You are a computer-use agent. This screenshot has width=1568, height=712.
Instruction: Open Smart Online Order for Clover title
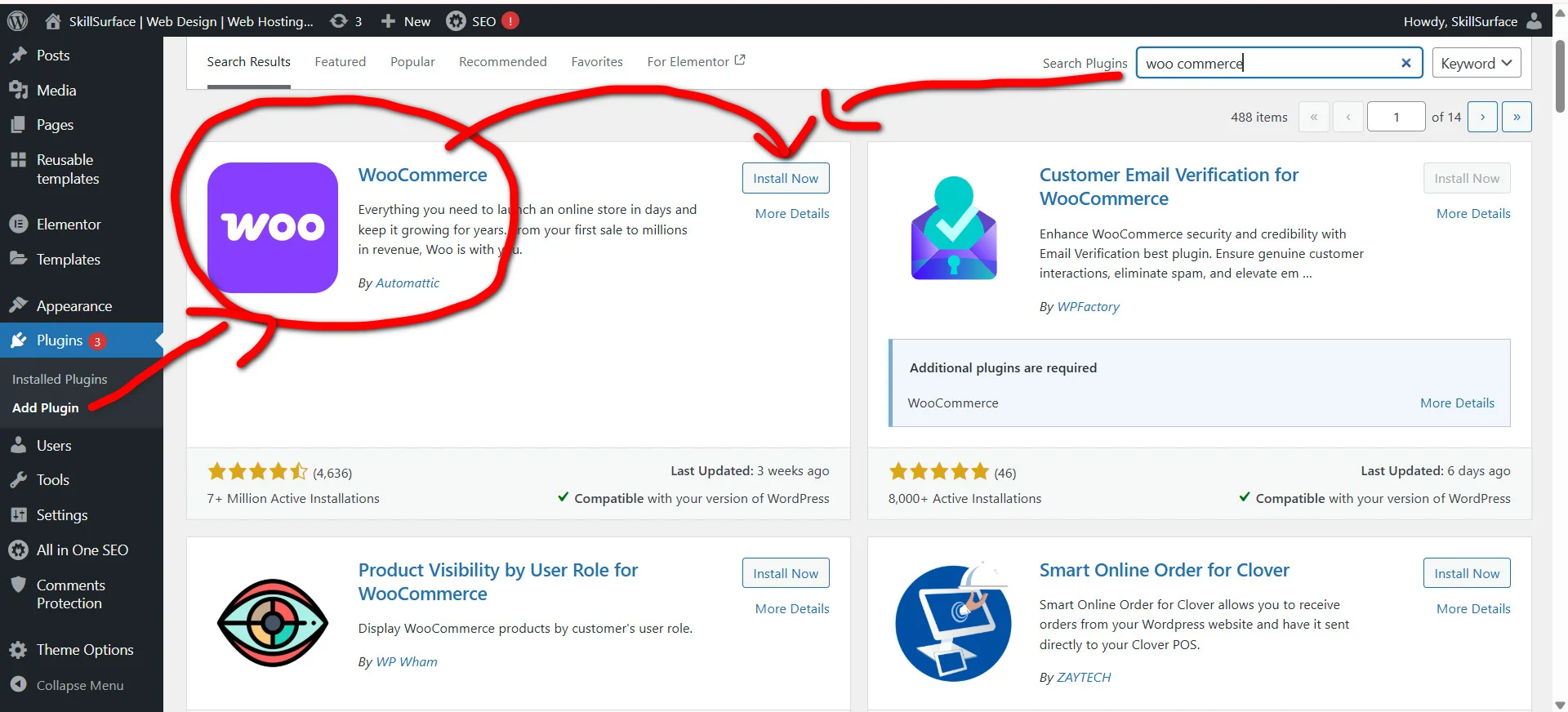(1164, 570)
